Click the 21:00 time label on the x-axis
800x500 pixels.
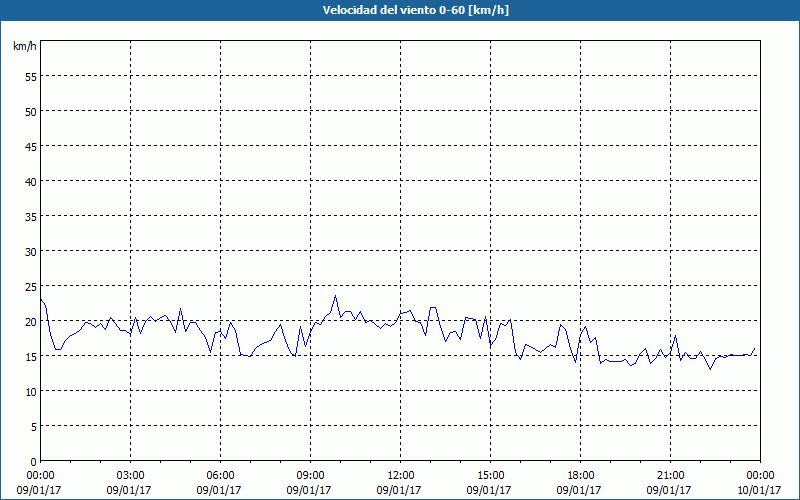[x=670, y=476]
